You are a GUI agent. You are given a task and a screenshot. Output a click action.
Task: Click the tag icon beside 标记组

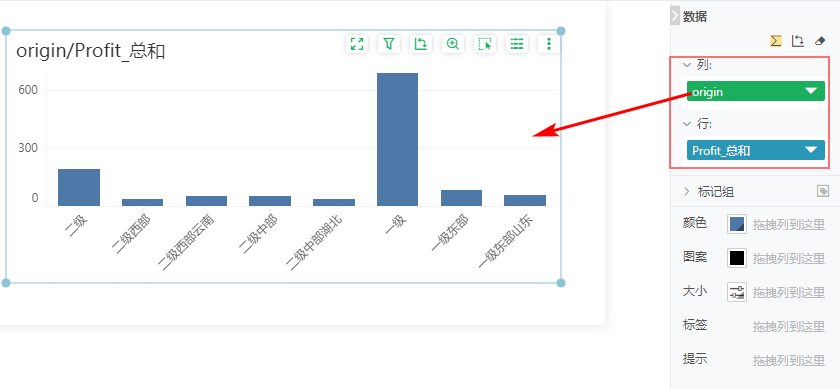823,191
